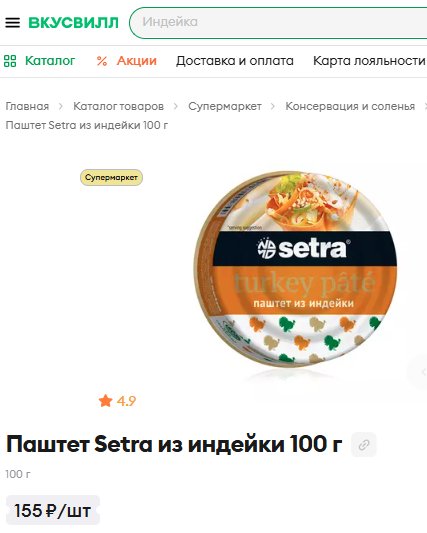Go to Супермаркет breadcrumb
Screen dimensions: 427x533
coord(225,106)
